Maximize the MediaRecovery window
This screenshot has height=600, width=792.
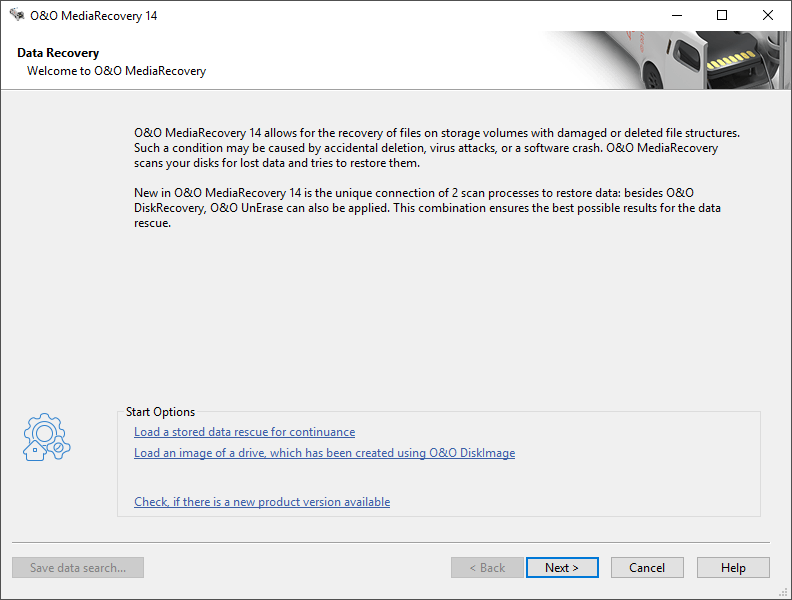(x=722, y=15)
